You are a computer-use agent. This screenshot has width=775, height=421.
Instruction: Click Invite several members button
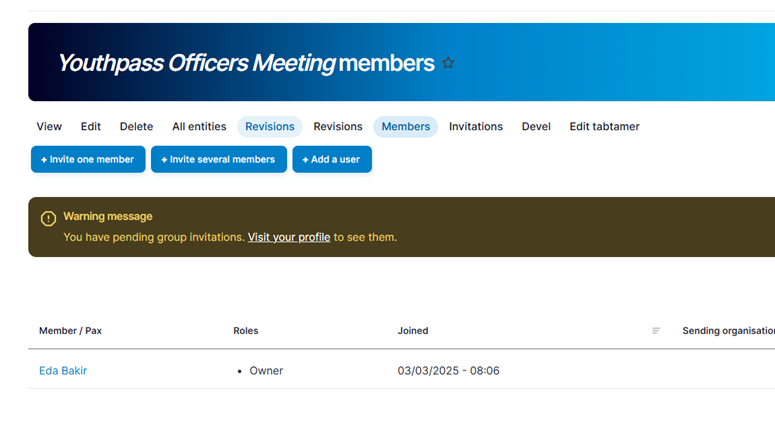pos(218,159)
